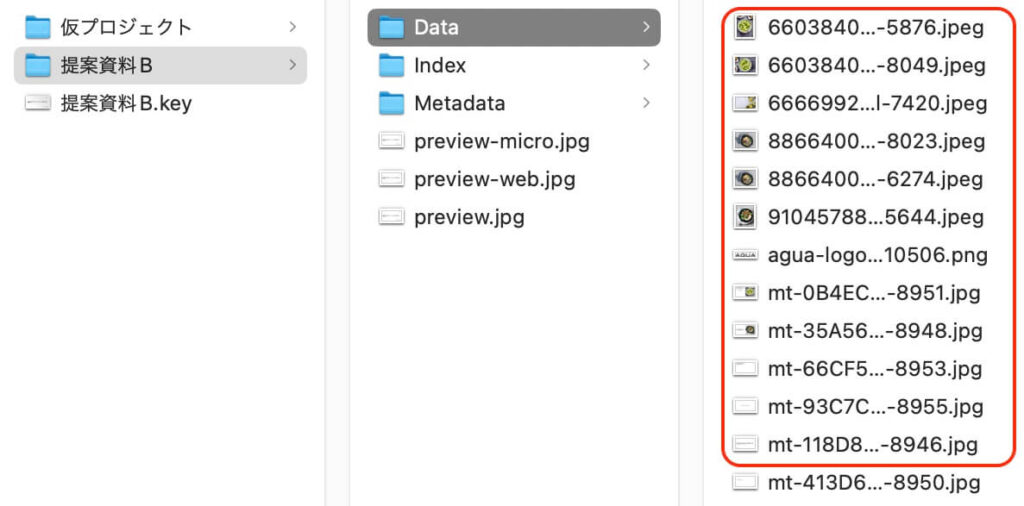Select the preview.jpg file name
The width and height of the screenshot is (1024, 506).
pos(469,217)
